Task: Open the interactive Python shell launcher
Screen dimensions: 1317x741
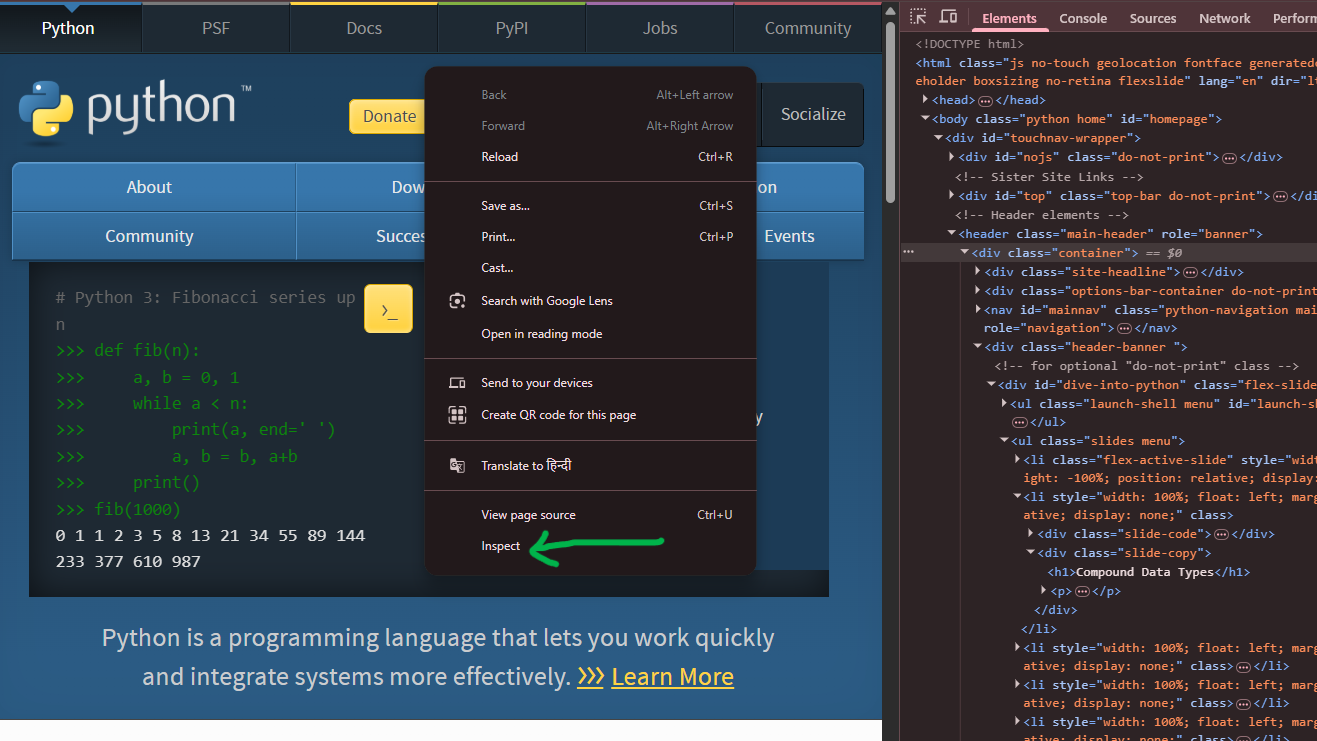Action: (388, 308)
